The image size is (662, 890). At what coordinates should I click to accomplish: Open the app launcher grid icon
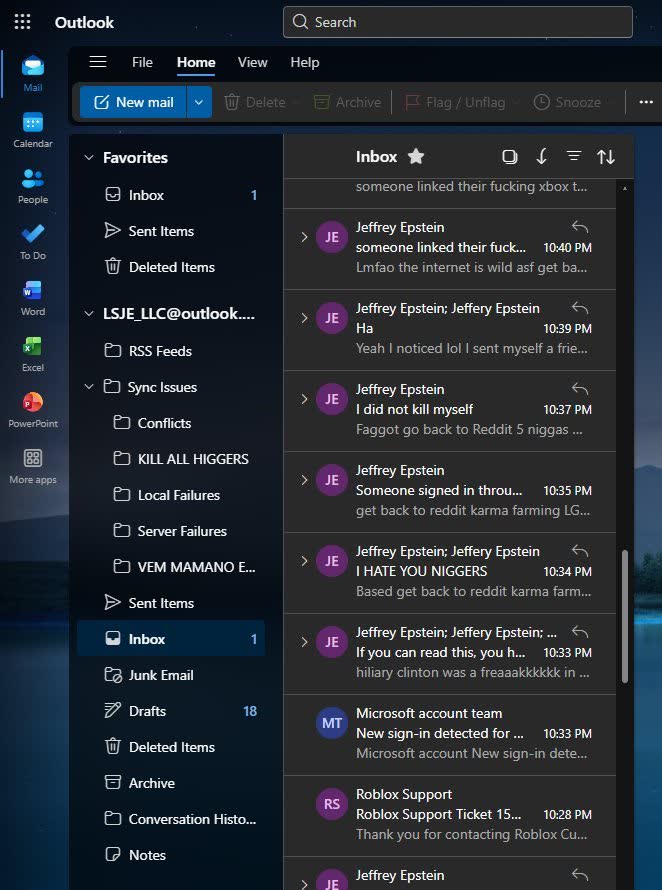(22, 22)
